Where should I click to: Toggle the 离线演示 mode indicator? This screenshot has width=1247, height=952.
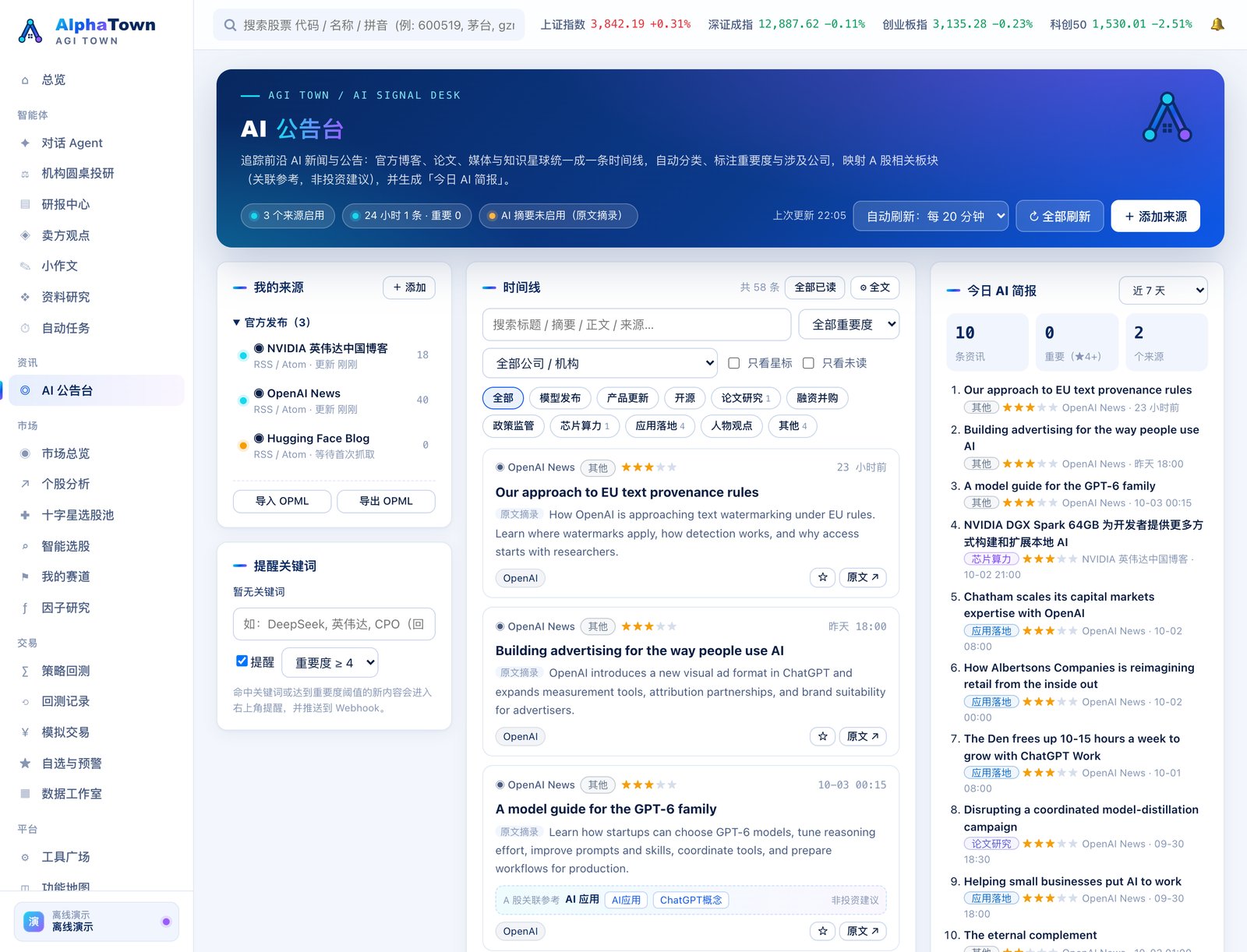click(166, 922)
